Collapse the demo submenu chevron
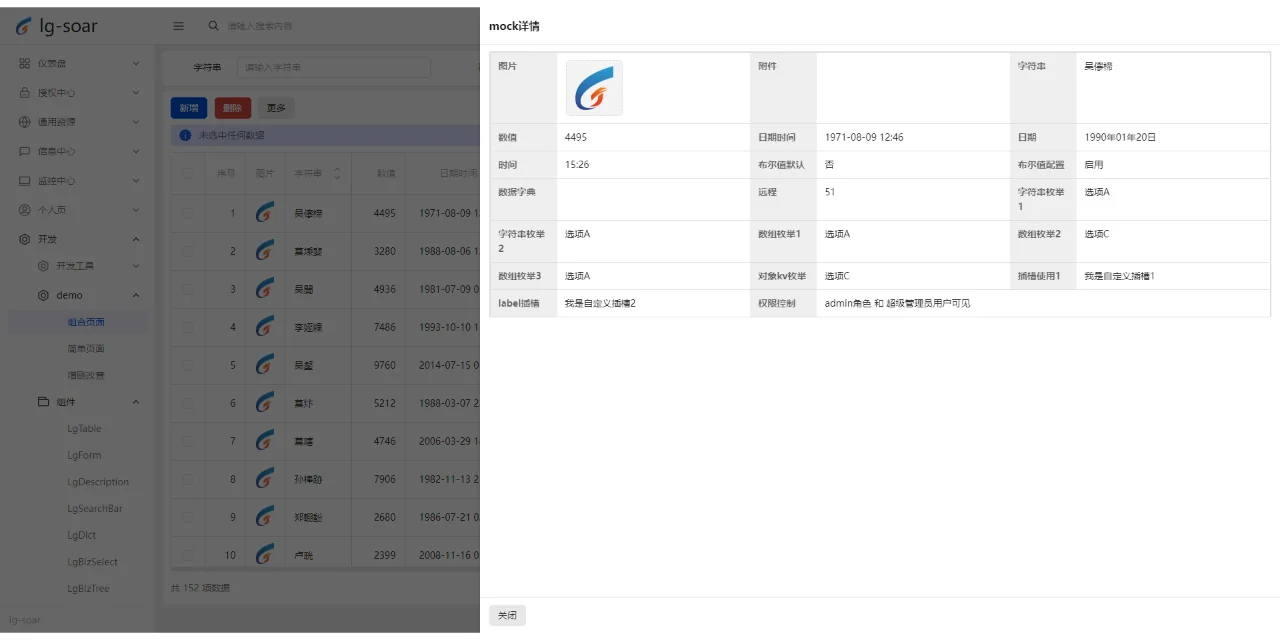Screen dimensions: 1280x640 (x=136, y=295)
